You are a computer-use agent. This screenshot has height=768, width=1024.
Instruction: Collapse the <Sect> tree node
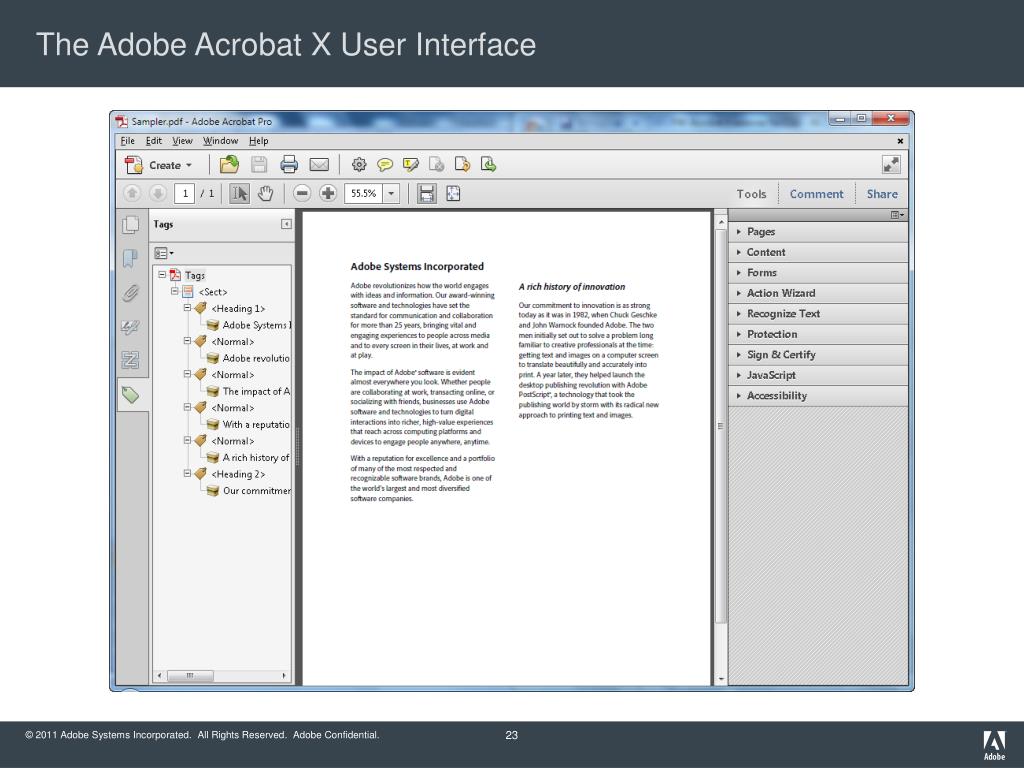[x=175, y=291]
